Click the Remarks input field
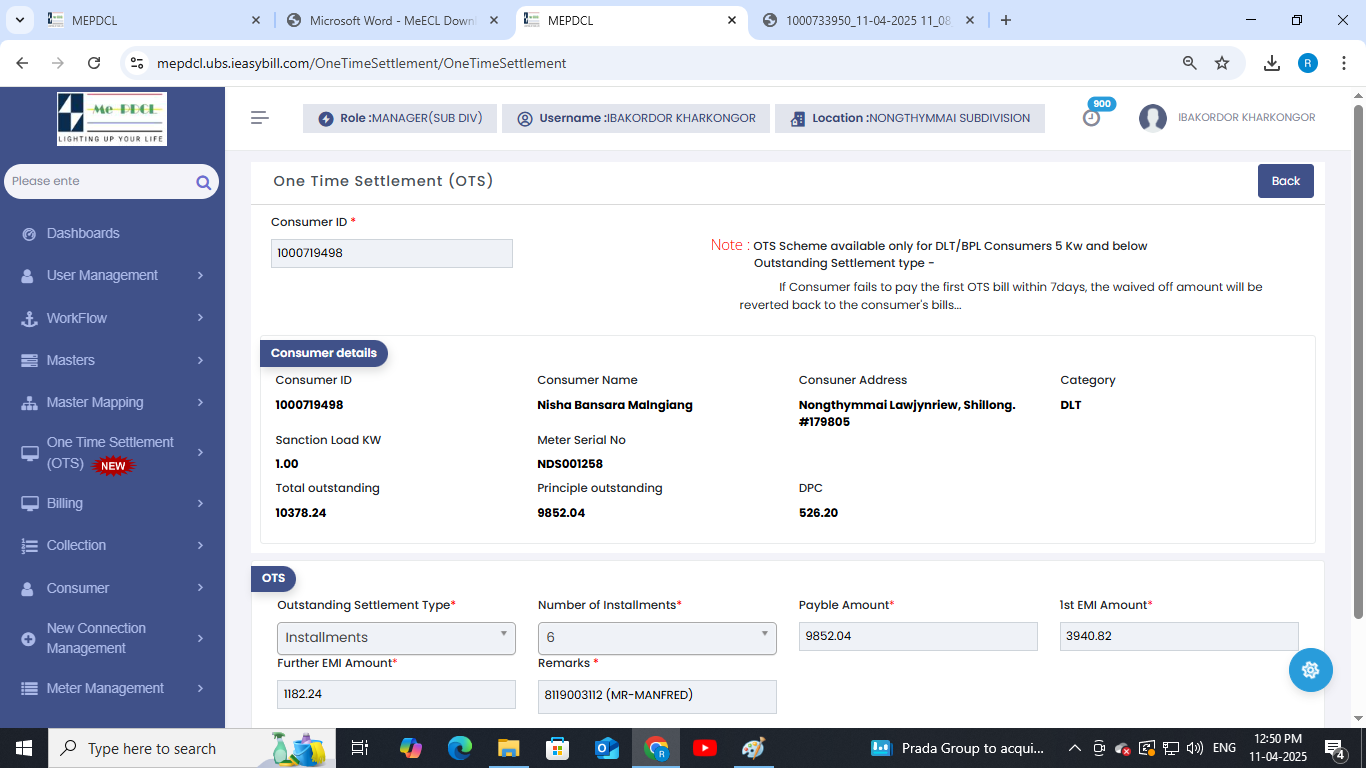 (x=657, y=697)
